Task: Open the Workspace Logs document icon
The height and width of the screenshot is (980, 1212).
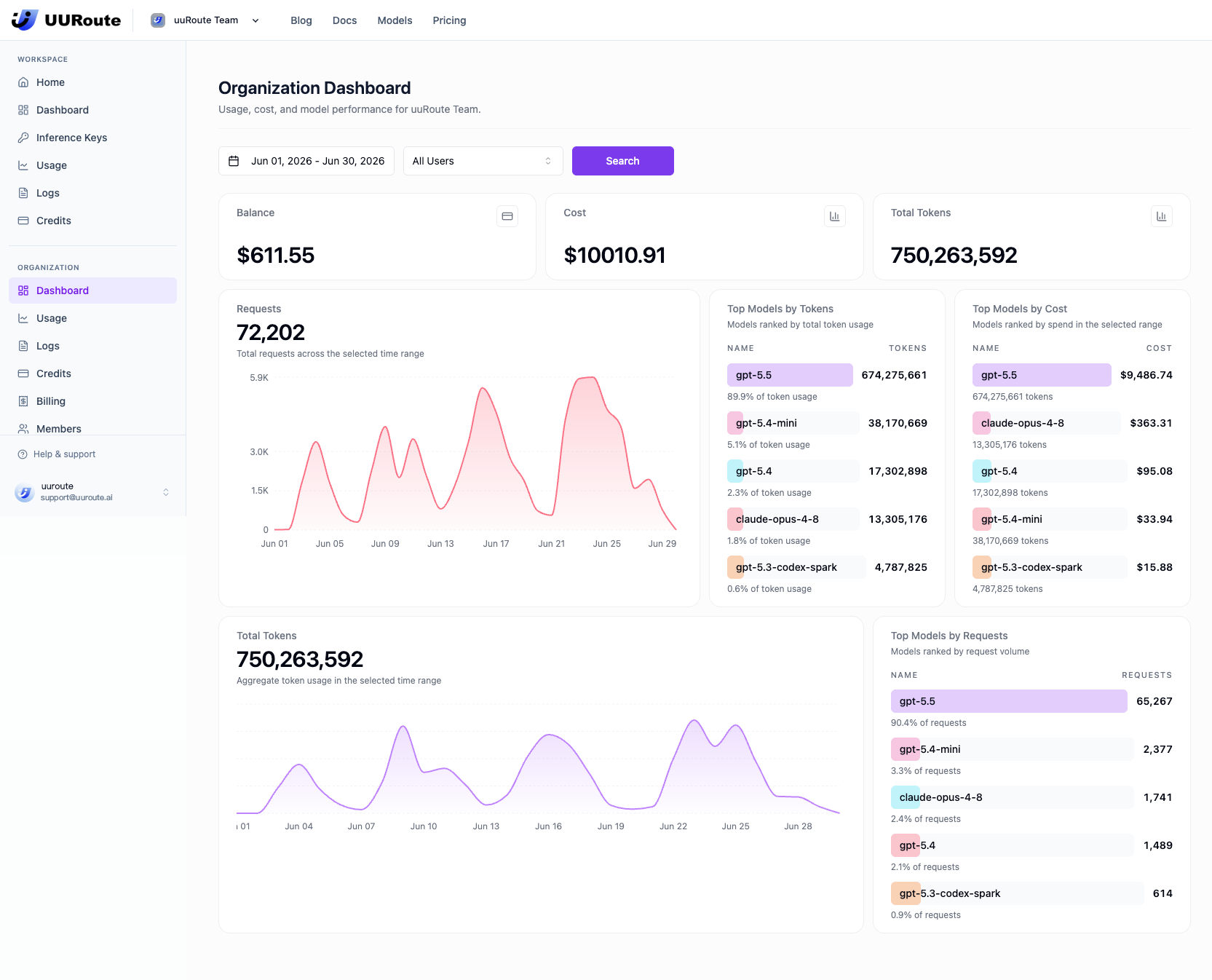Action: pos(23,193)
